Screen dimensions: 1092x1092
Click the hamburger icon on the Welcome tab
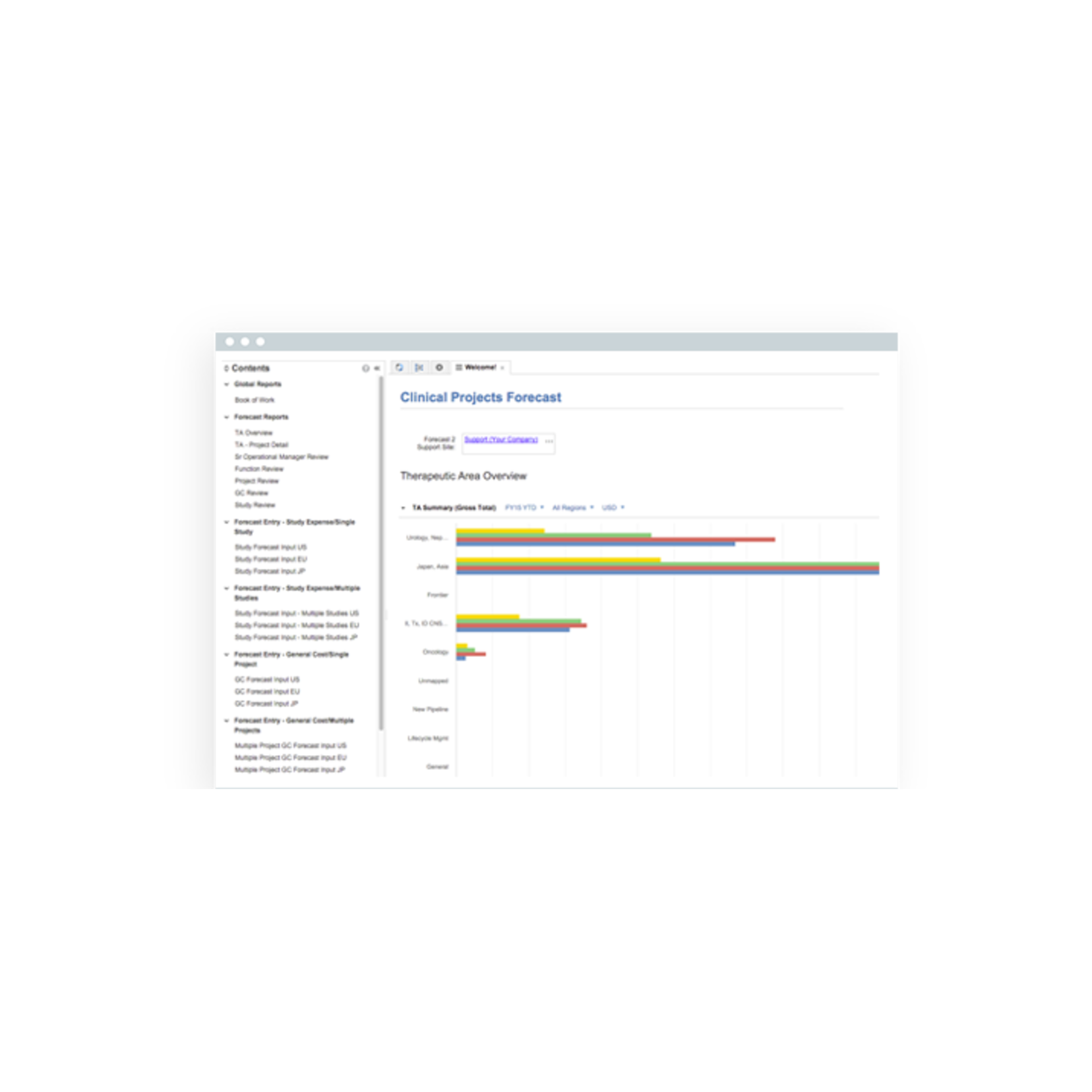click(x=460, y=367)
